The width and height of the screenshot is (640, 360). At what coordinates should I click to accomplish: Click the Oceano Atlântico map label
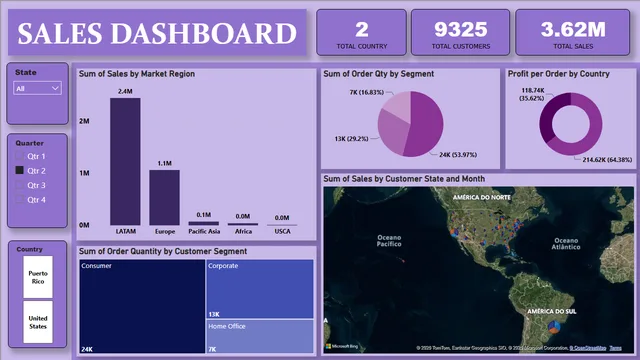[566, 244]
